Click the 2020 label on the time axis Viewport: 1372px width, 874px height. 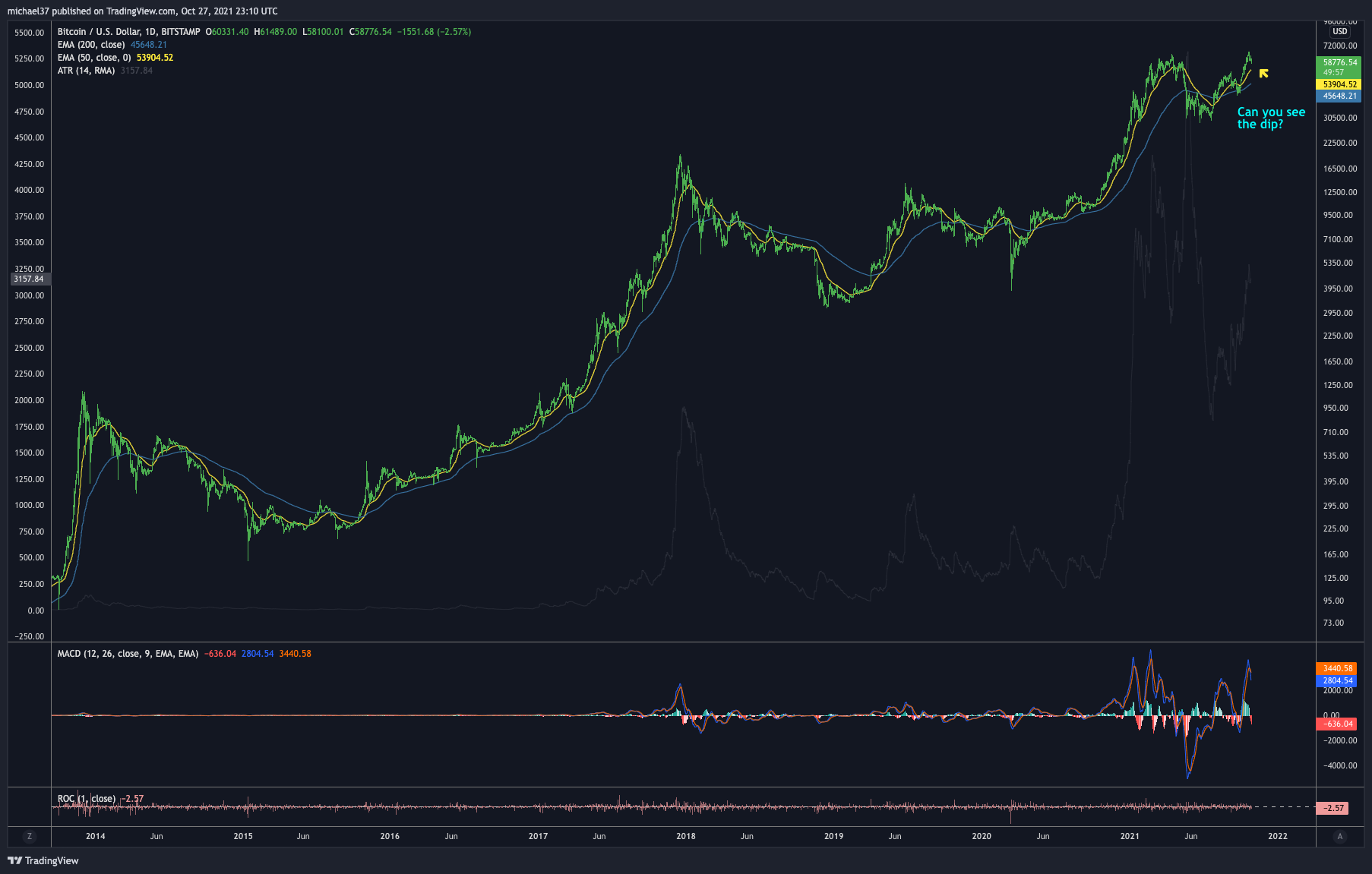982,836
